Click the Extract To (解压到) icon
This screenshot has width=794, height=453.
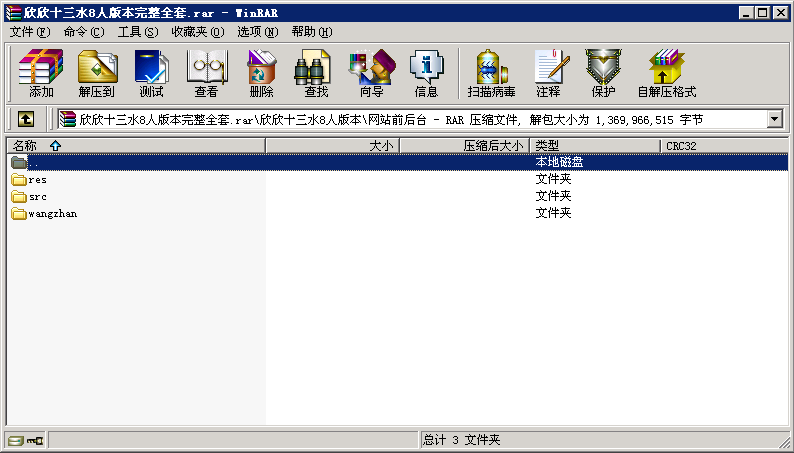(x=97, y=74)
